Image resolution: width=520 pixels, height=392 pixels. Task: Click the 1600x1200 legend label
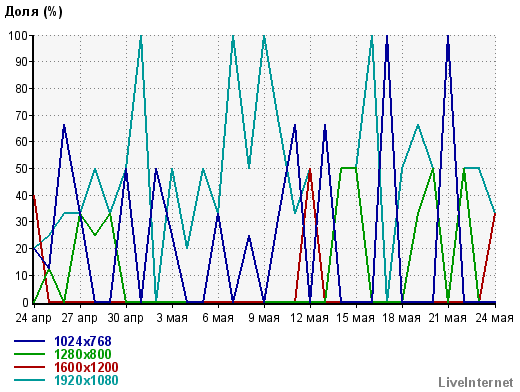pyautogui.click(x=86, y=367)
